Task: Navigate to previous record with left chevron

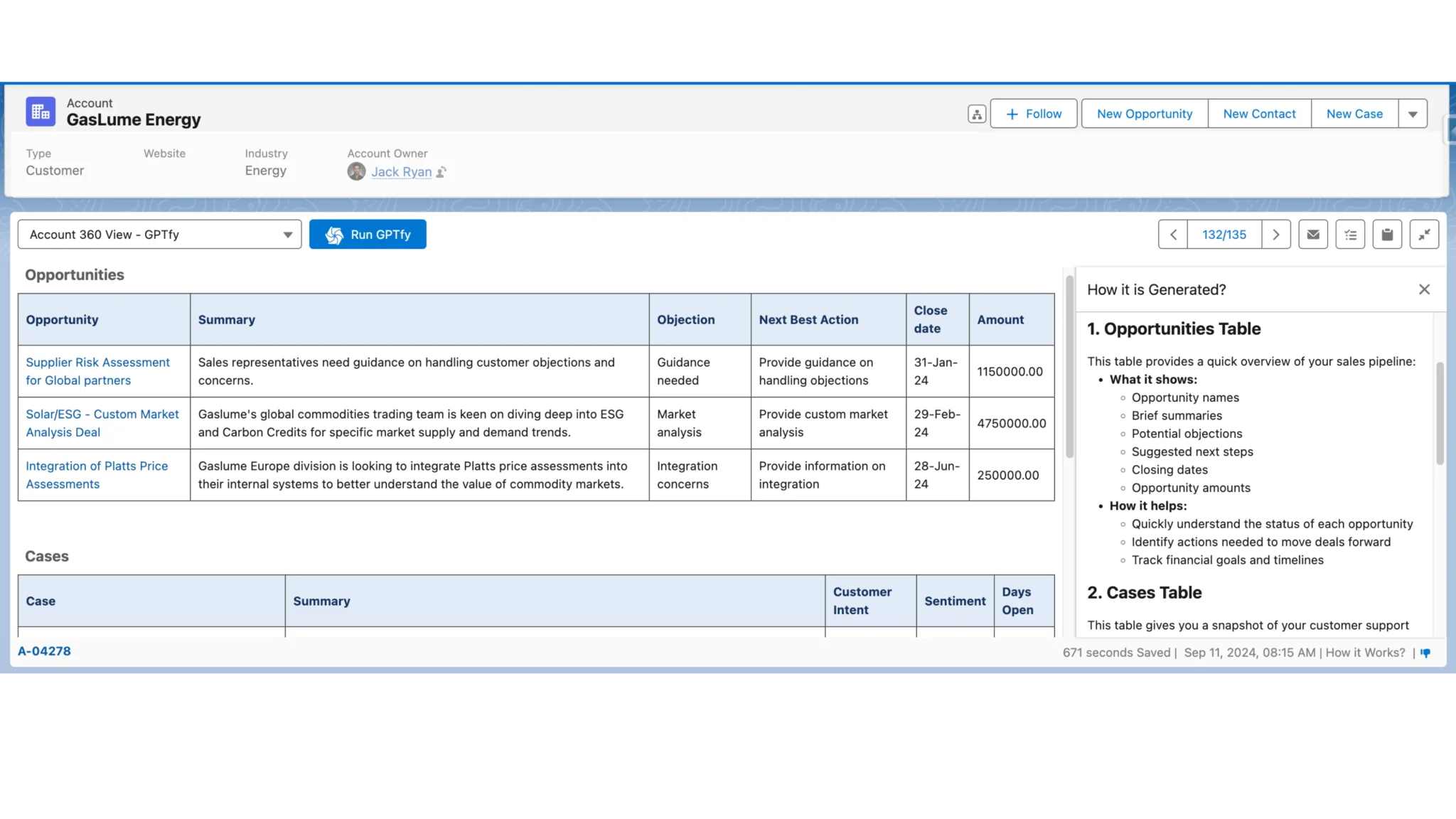Action: tap(1172, 234)
